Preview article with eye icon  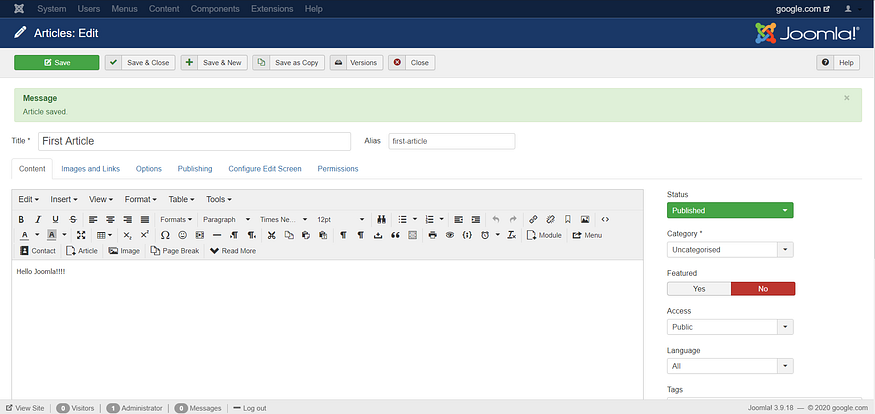[450, 235]
